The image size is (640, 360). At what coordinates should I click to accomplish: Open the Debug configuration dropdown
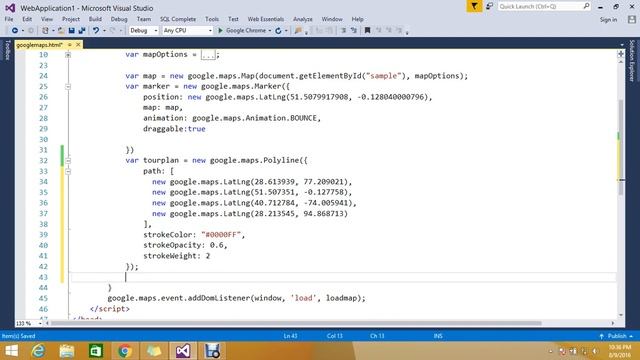tap(143, 31)
